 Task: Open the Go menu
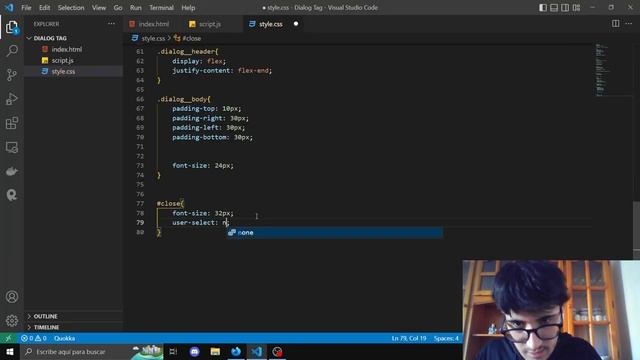(x=118, y=7)
